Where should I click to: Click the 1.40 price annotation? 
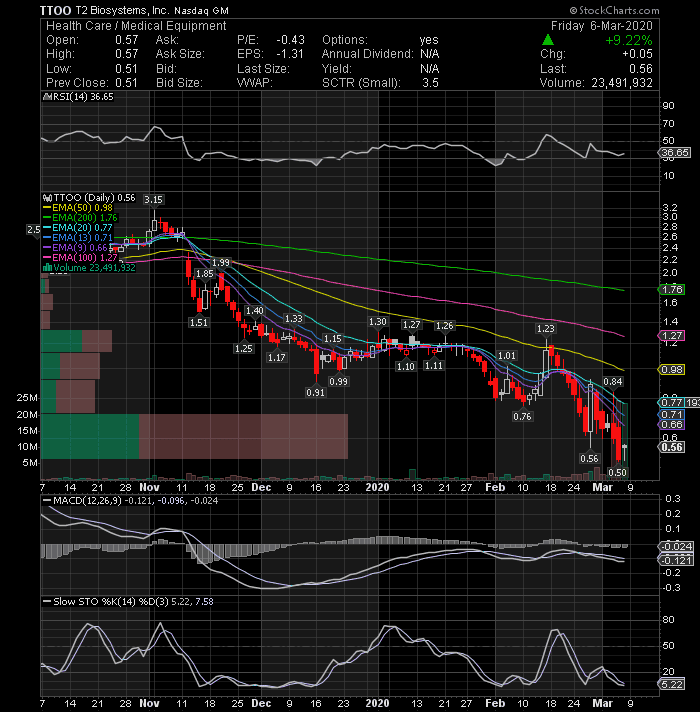(255, 311)
